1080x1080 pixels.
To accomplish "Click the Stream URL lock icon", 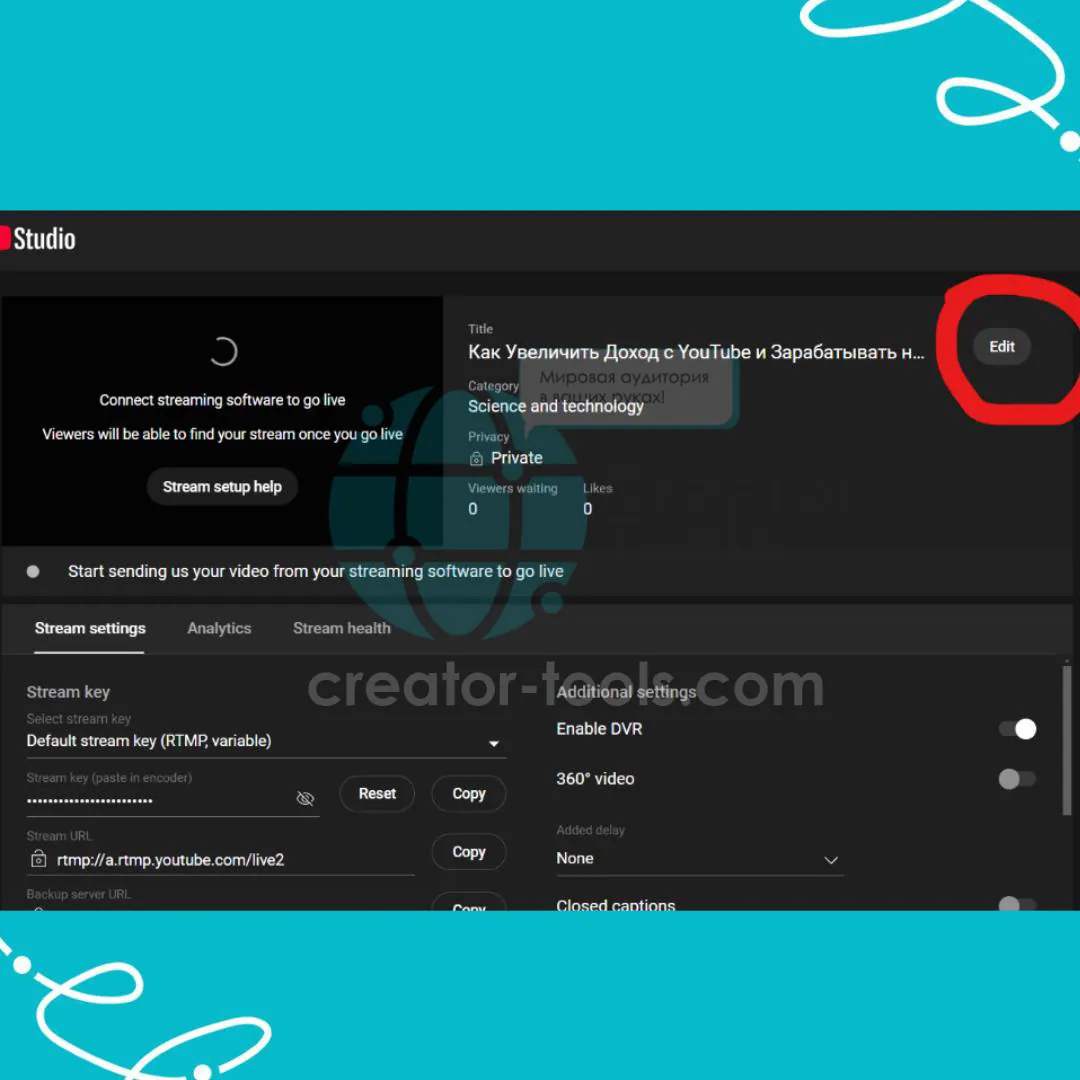I will pyautogui.click(x=39, y=859).
